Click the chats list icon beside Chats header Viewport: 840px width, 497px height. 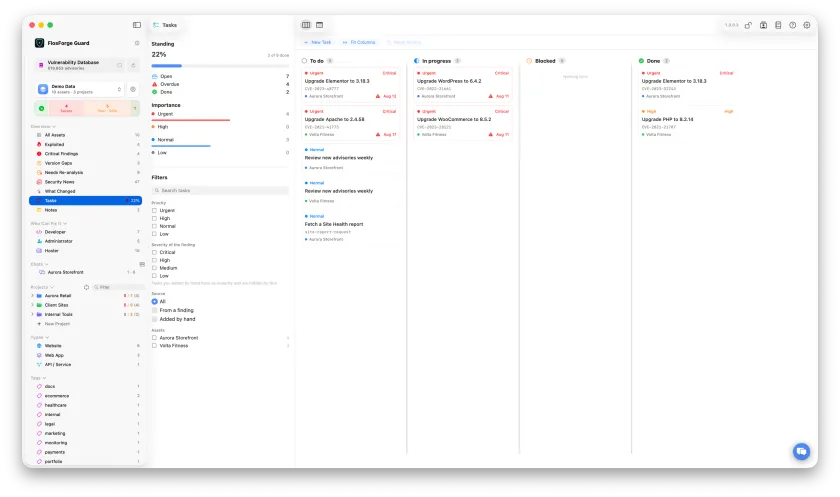click(142, 264)
